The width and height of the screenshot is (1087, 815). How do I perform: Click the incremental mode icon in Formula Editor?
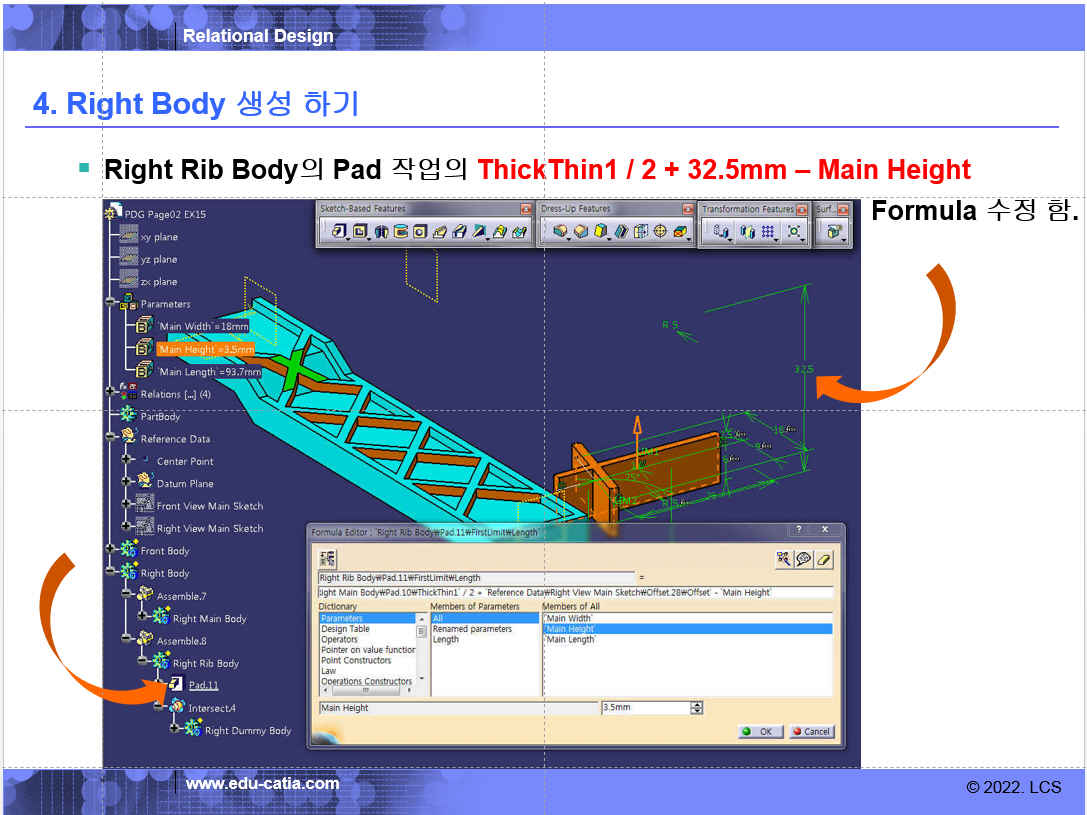327,559
